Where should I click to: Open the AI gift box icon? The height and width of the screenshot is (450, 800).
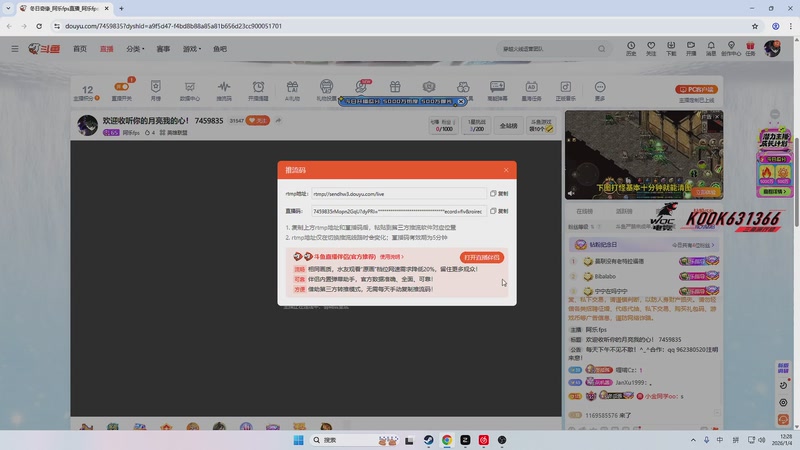[292, 90]
